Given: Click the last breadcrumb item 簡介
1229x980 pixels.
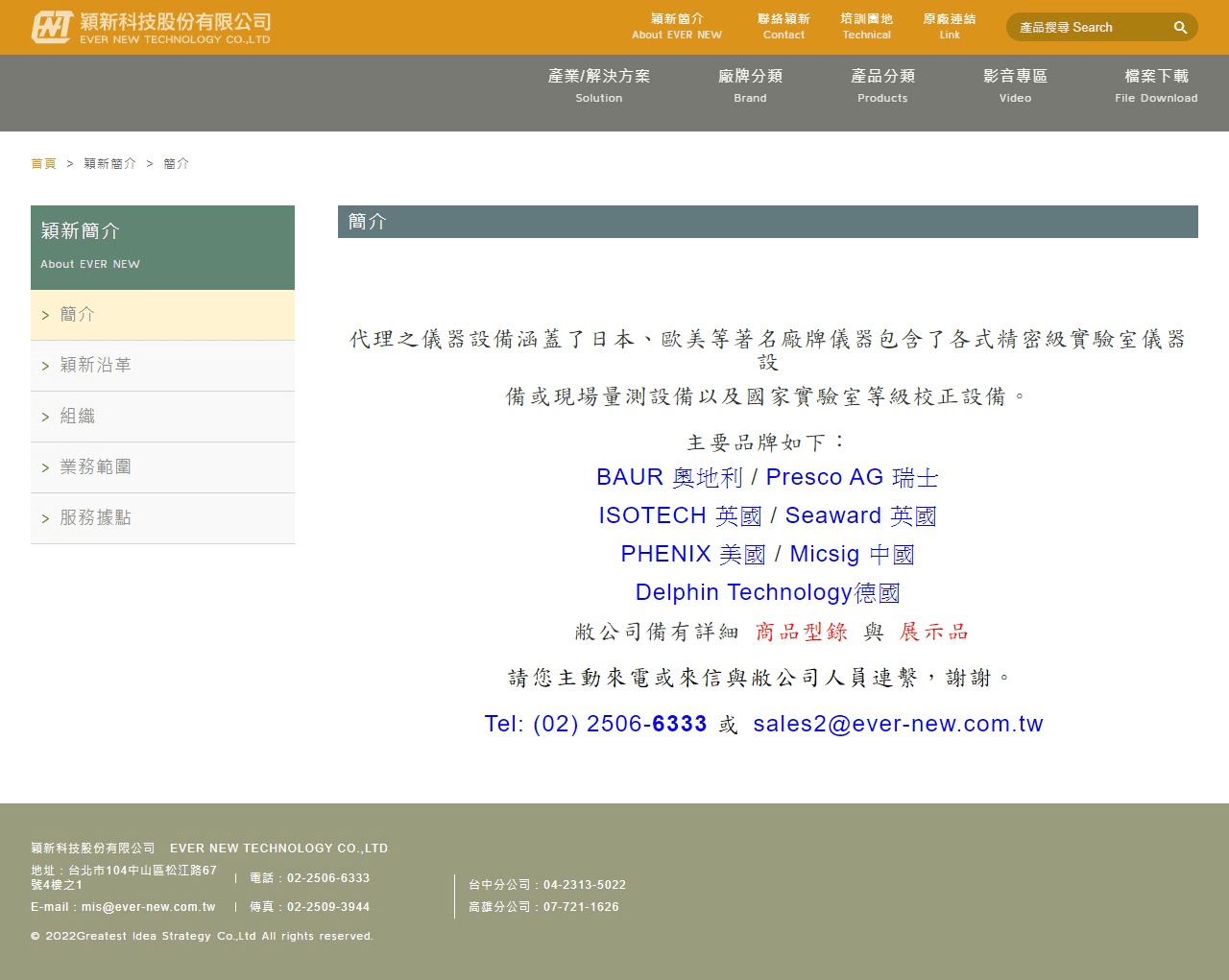Looking at the screenshot, I should pyautogui.click(x=176, y=164).
